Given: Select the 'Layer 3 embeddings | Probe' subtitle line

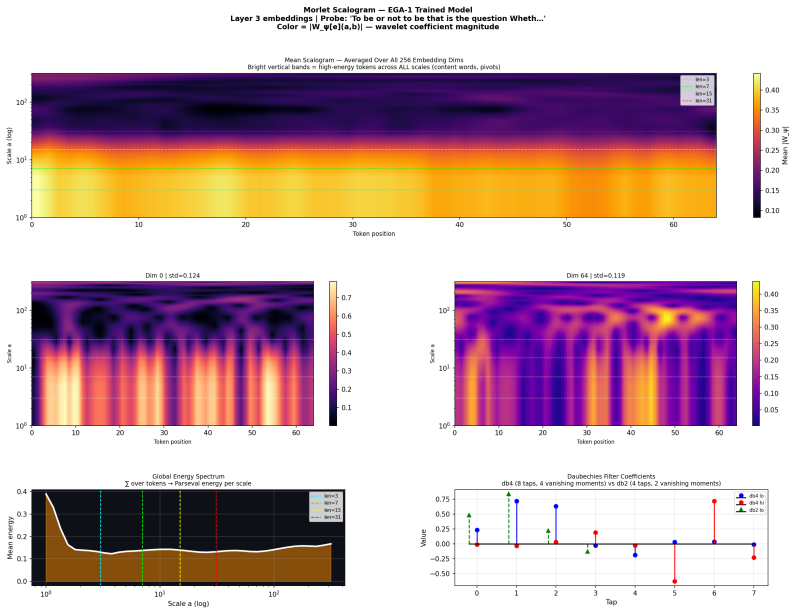Looking at the screenshot, I should tap(388, 18).
